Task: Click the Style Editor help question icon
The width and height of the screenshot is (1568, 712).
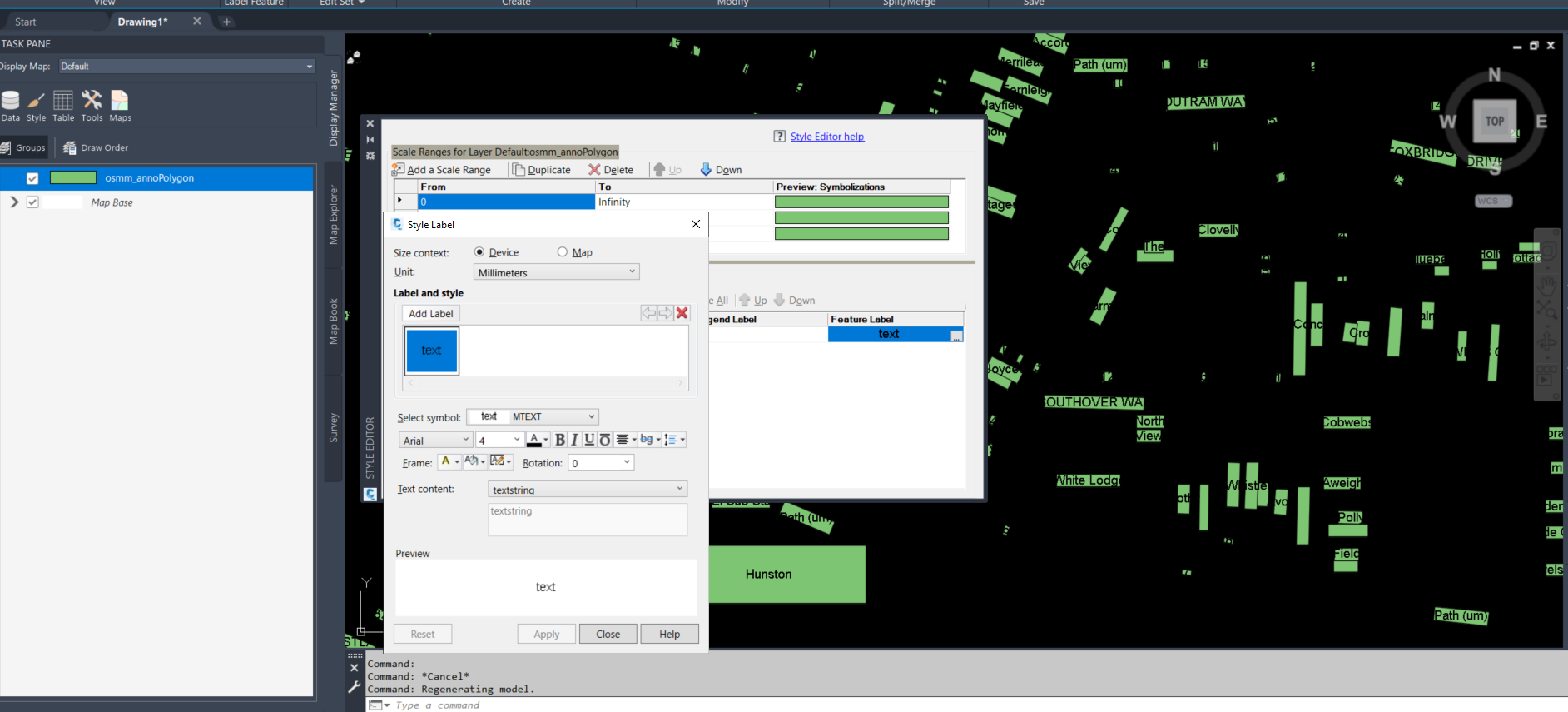Action: pyautogui.click(x=780, y=137)
